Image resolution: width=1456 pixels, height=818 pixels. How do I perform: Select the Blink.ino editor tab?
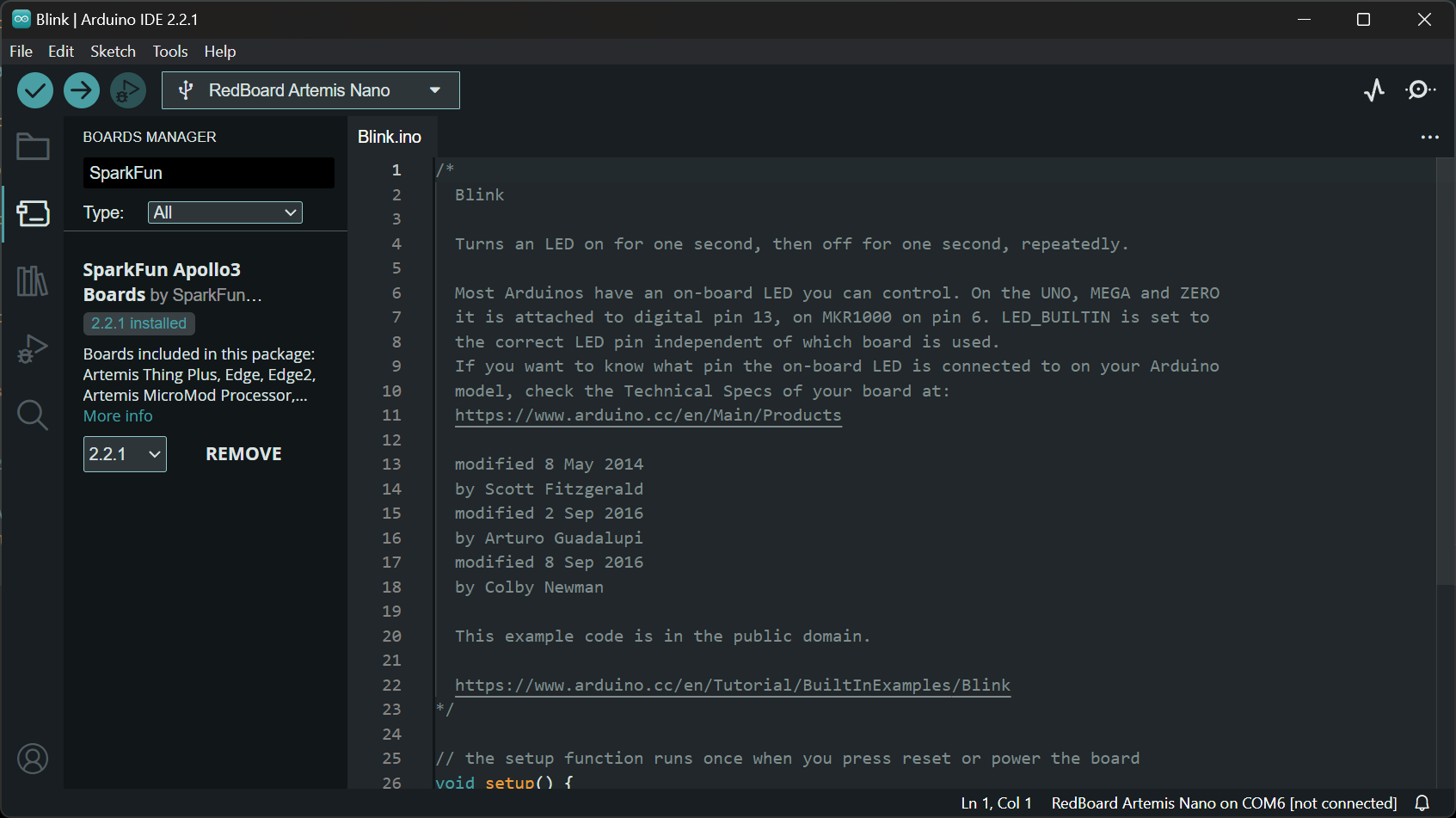pos(390,137)
